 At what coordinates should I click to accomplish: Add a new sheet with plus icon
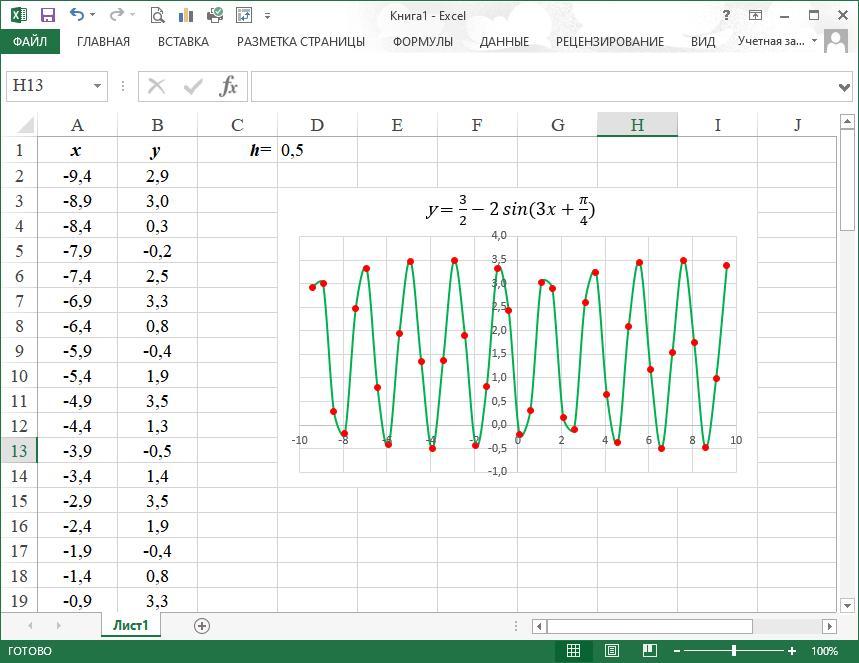[x=202, y=626]
